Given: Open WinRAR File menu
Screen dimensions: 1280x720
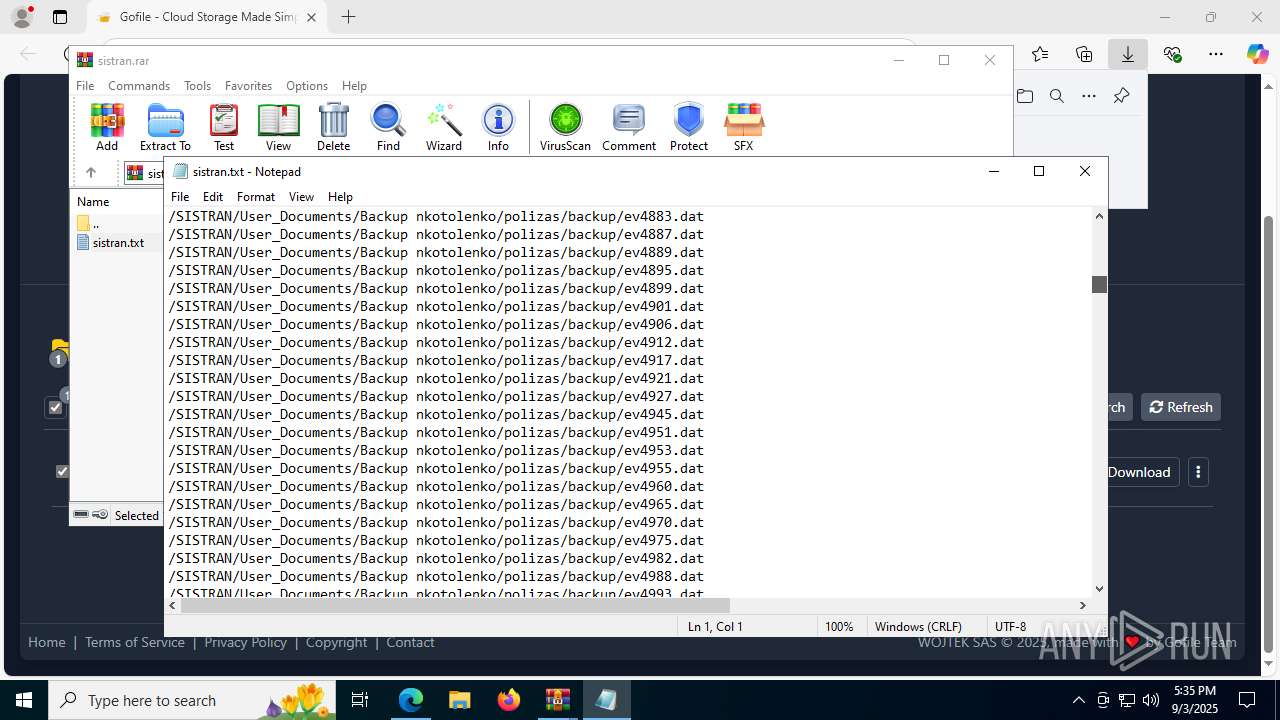Looking at the screenshot, I should coord(85,86).
